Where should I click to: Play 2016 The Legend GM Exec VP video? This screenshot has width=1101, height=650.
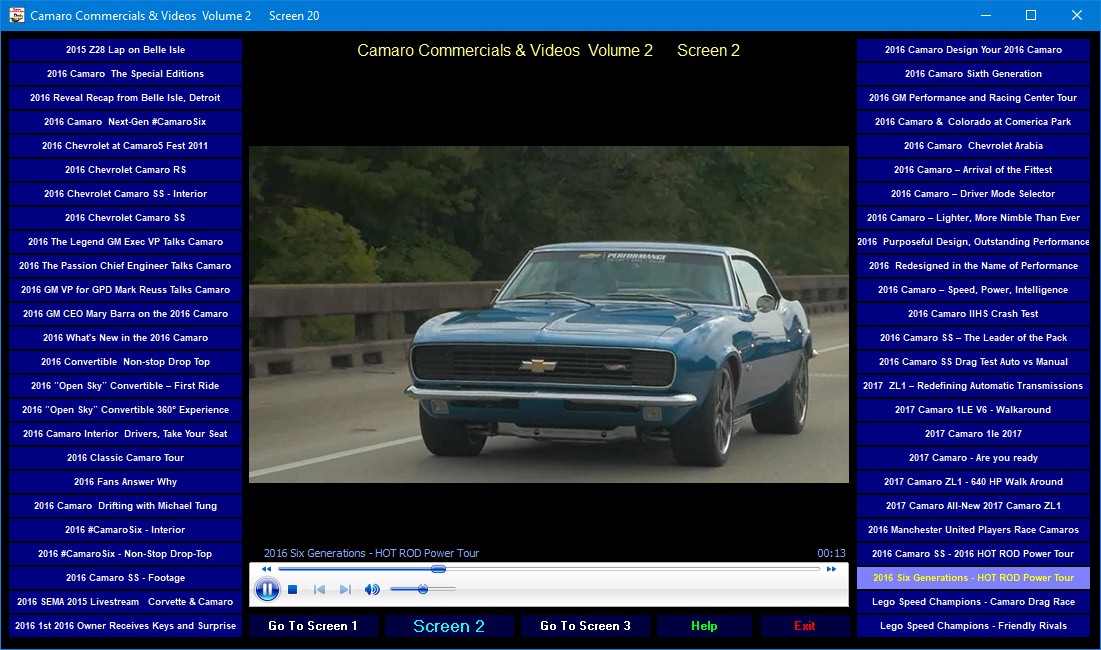coord(126,241)
